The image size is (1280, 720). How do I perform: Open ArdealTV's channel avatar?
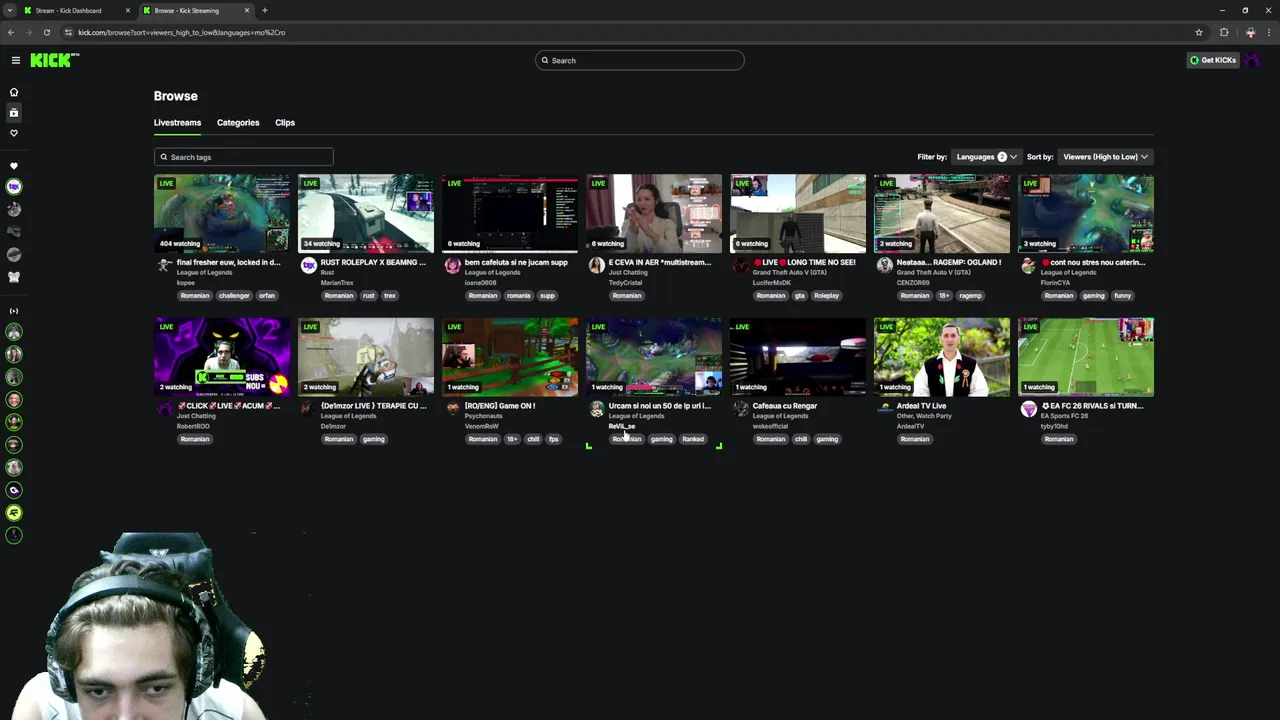(885, 409)
